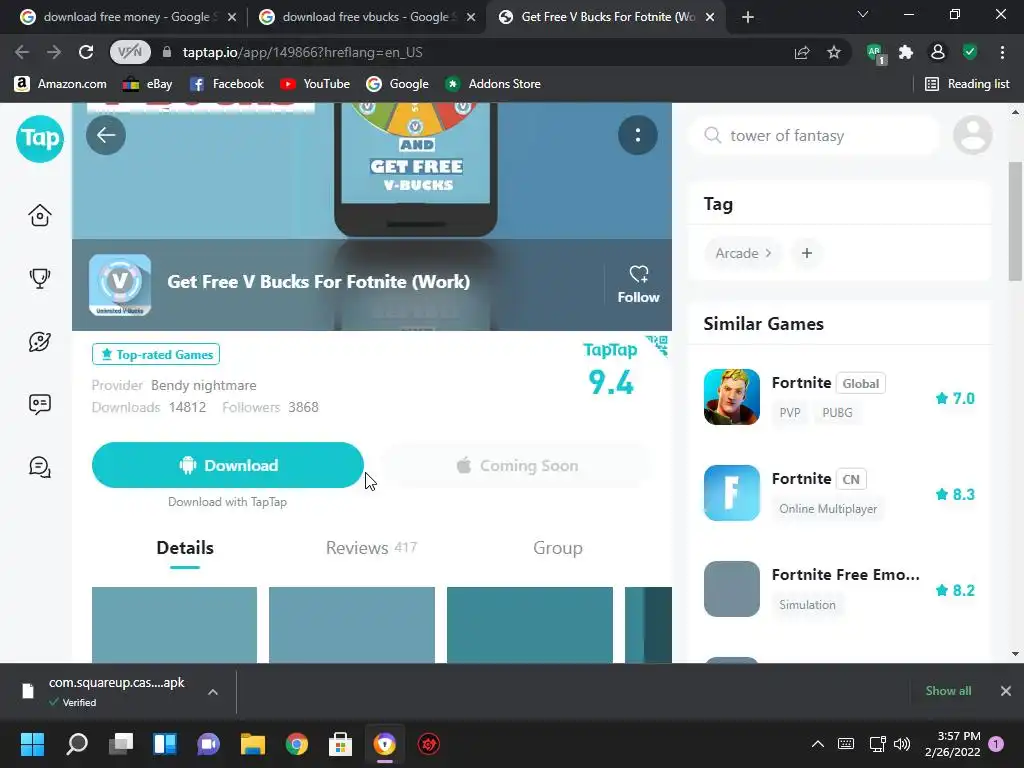Click Show all downloads
The width and height of the screenshot is (1024, 768).
(948, 691)
